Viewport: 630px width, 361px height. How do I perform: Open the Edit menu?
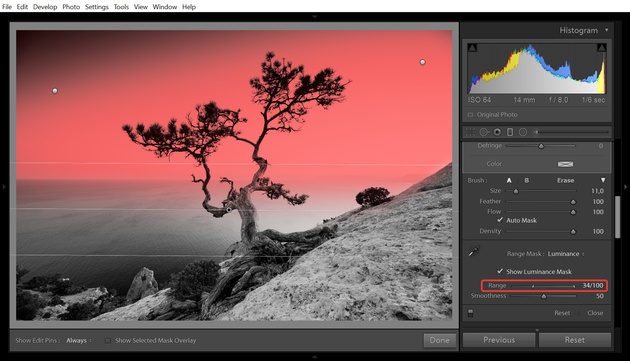[x=22, y=7]
